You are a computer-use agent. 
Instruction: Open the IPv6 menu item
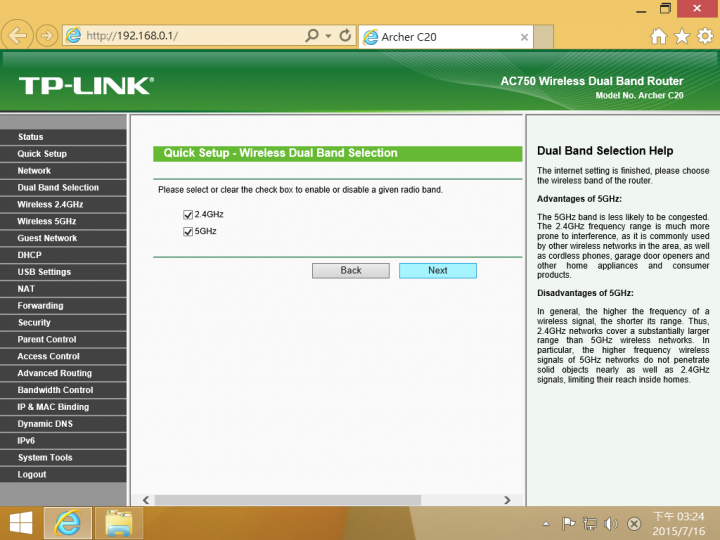(x=63, y=441)
